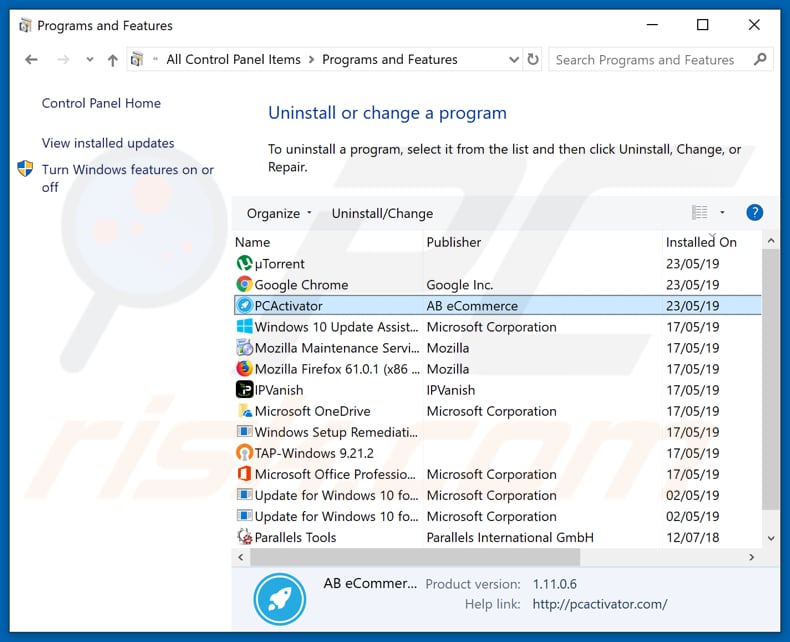Click the Microsoft Office Professional icon
The height and width of the screenshot is (642, 790).
(244, 474)
